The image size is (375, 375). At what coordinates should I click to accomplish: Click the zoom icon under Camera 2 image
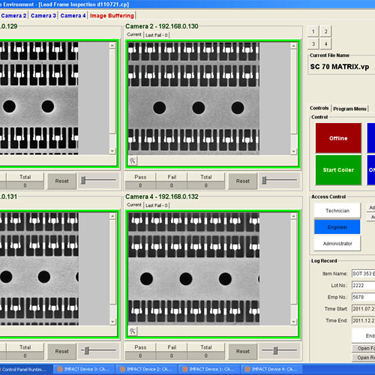[132, 161]
